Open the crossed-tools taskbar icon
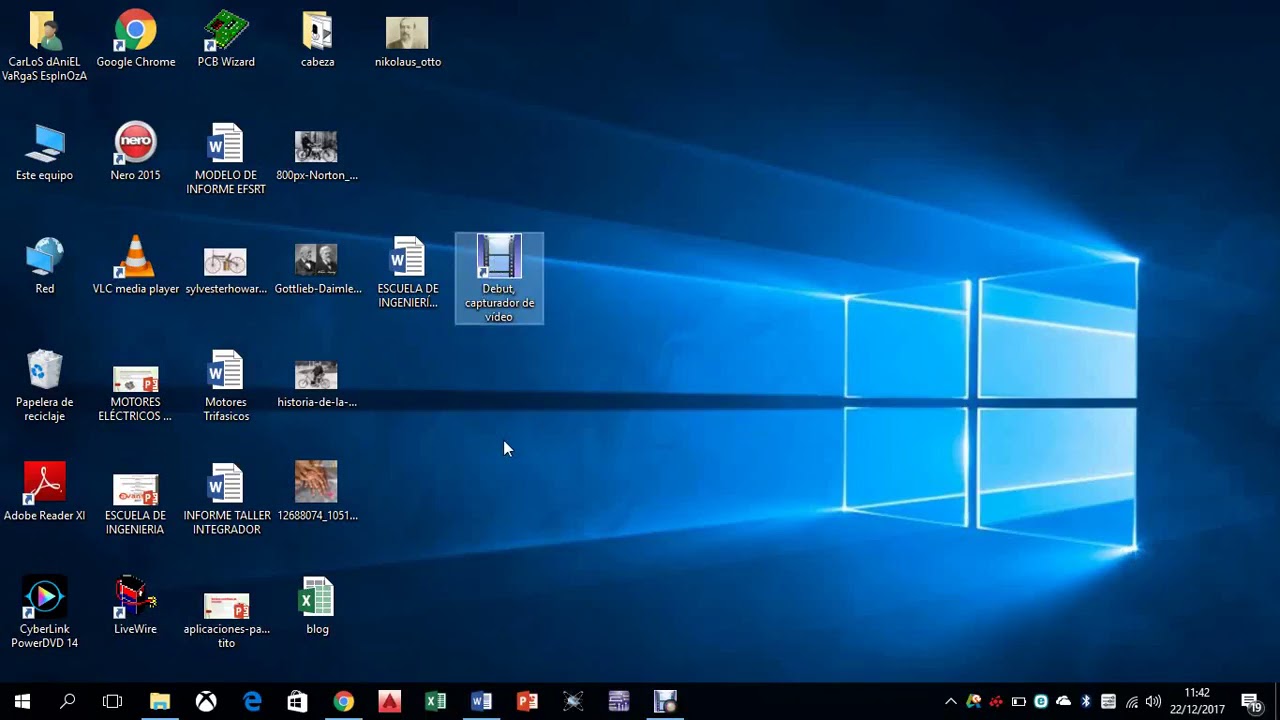 coord(573,702)
